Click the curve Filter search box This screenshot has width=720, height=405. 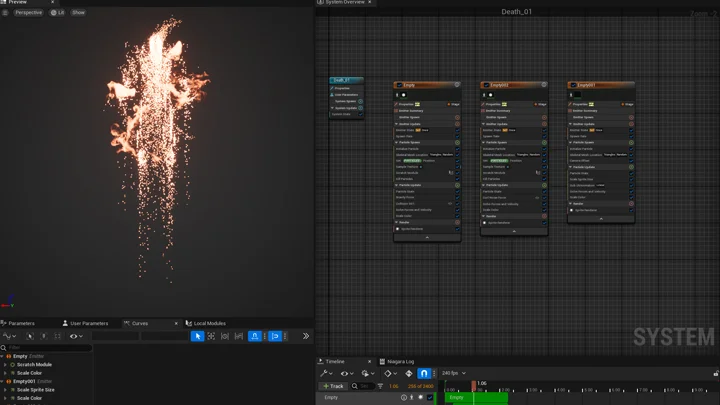[x=46, y=348]
